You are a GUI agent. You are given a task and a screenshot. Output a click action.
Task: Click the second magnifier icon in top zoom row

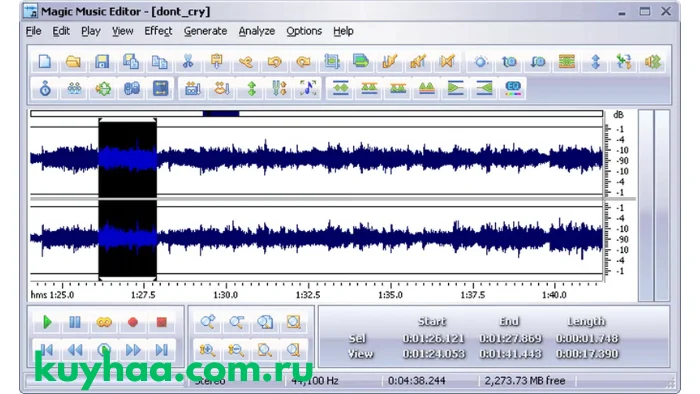(236, 322)
